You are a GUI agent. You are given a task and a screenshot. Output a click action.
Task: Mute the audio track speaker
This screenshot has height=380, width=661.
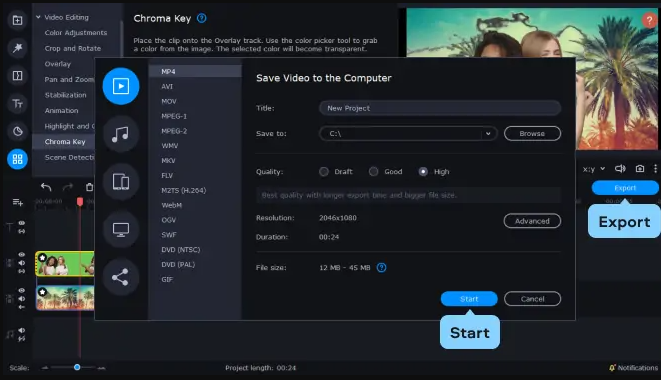(x=21, y=330)
